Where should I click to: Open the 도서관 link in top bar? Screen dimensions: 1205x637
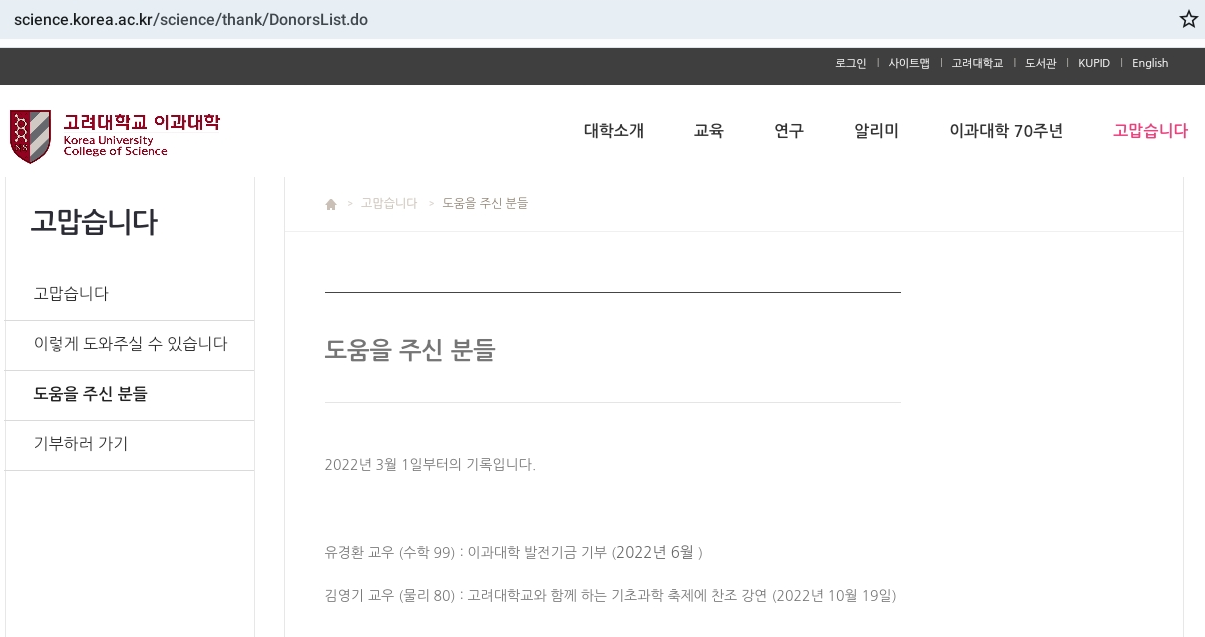coord(1040,63)
